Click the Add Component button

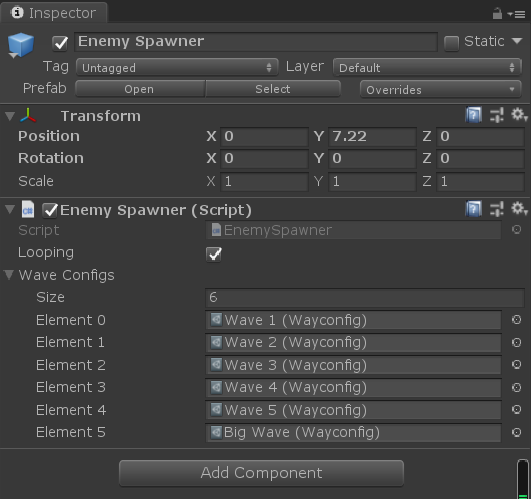coord(261,473)
